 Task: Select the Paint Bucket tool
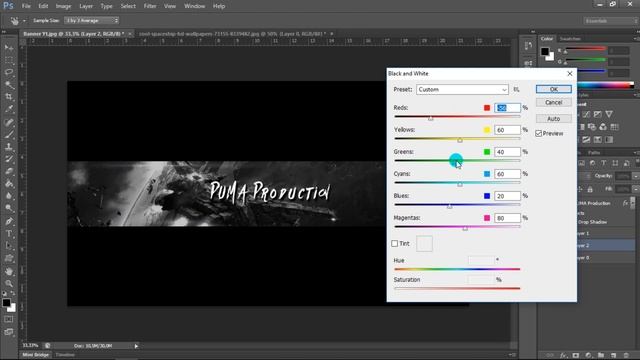[x=9, y=183]
